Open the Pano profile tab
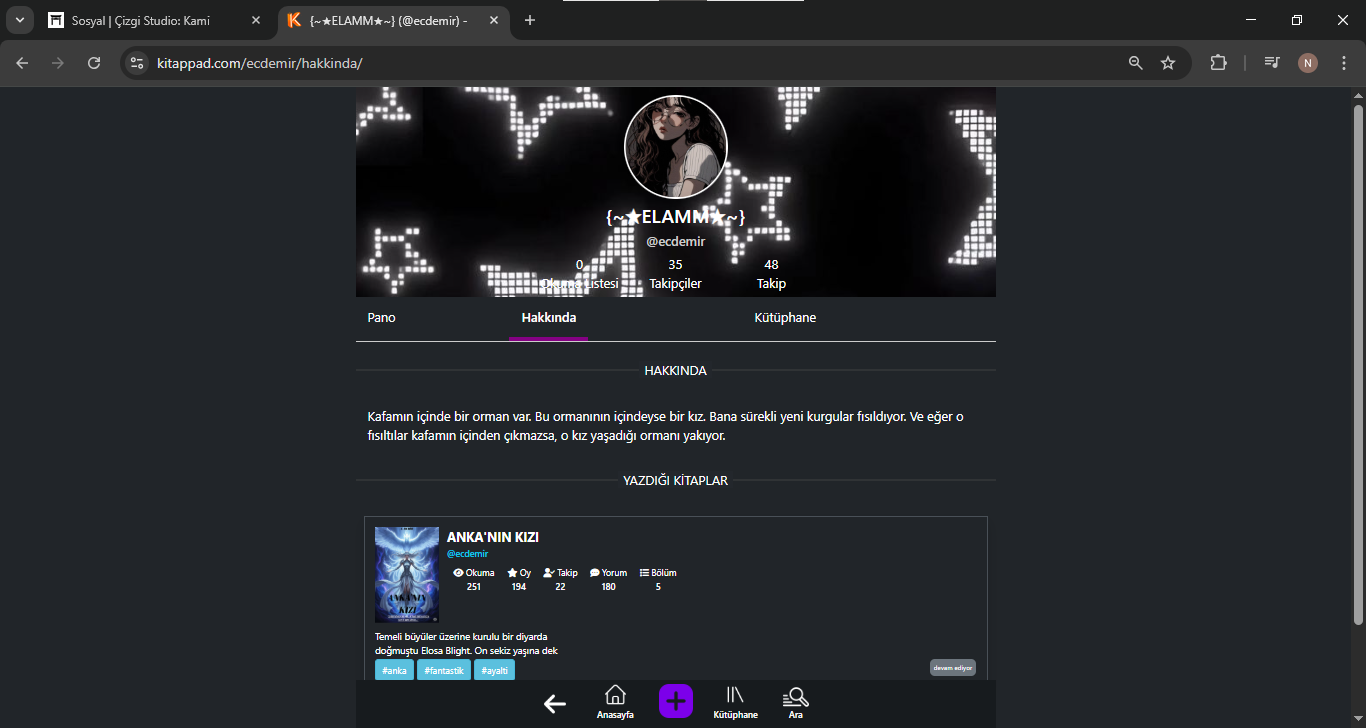This screenshot has height=728, width=1366. pyautogui.click(x=381, y=318)
